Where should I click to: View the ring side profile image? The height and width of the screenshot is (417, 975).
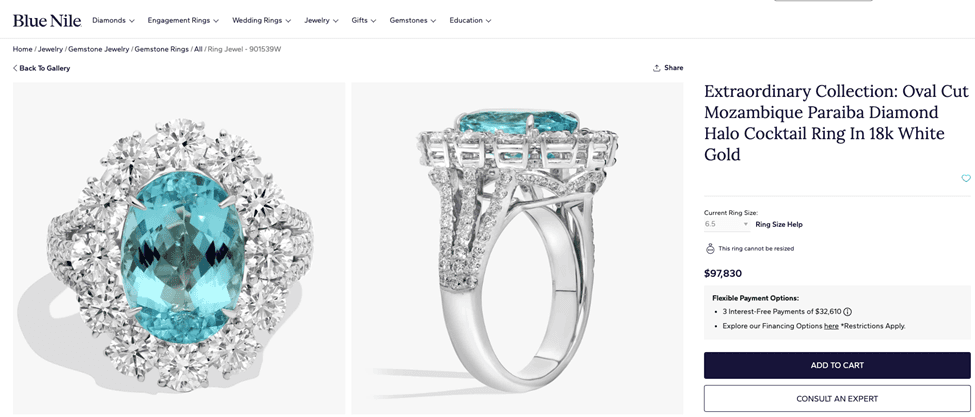click(x=517, y=248)
